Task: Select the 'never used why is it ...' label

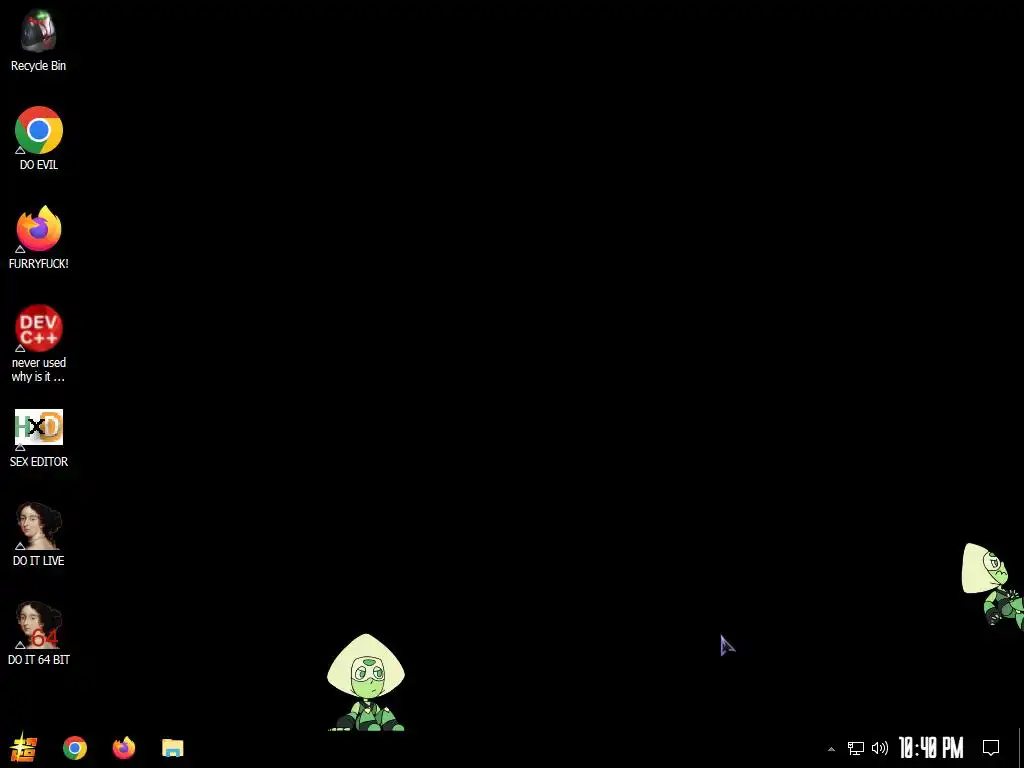Action: tap(39, 370)
